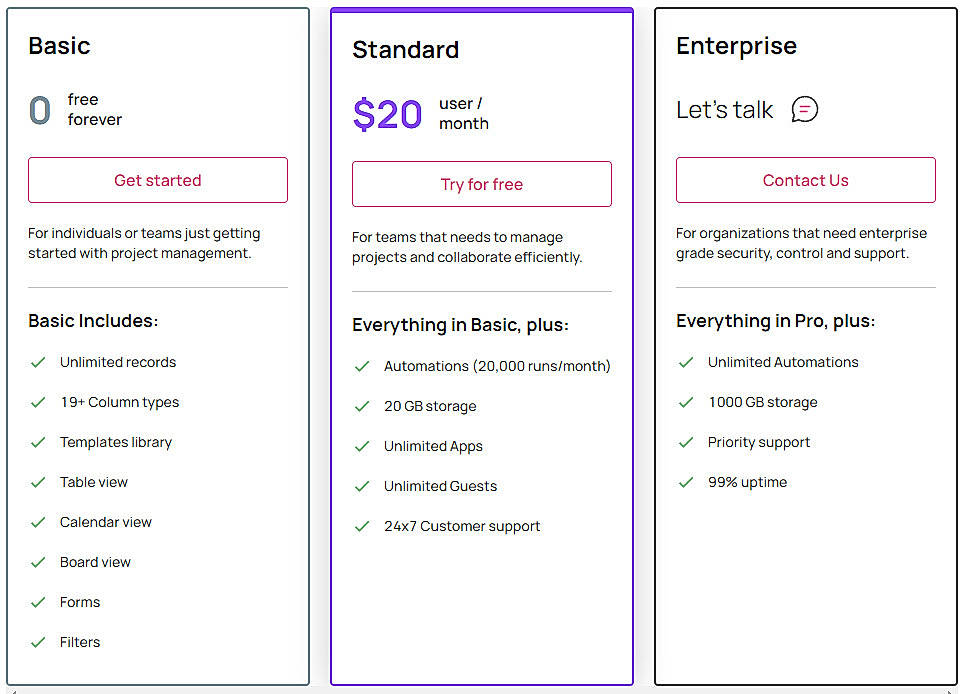The height and width of the screenshot is (694, 966).
Task: Click the checkmark beside Unlimited Guests
Action: (x=362, y=486)
